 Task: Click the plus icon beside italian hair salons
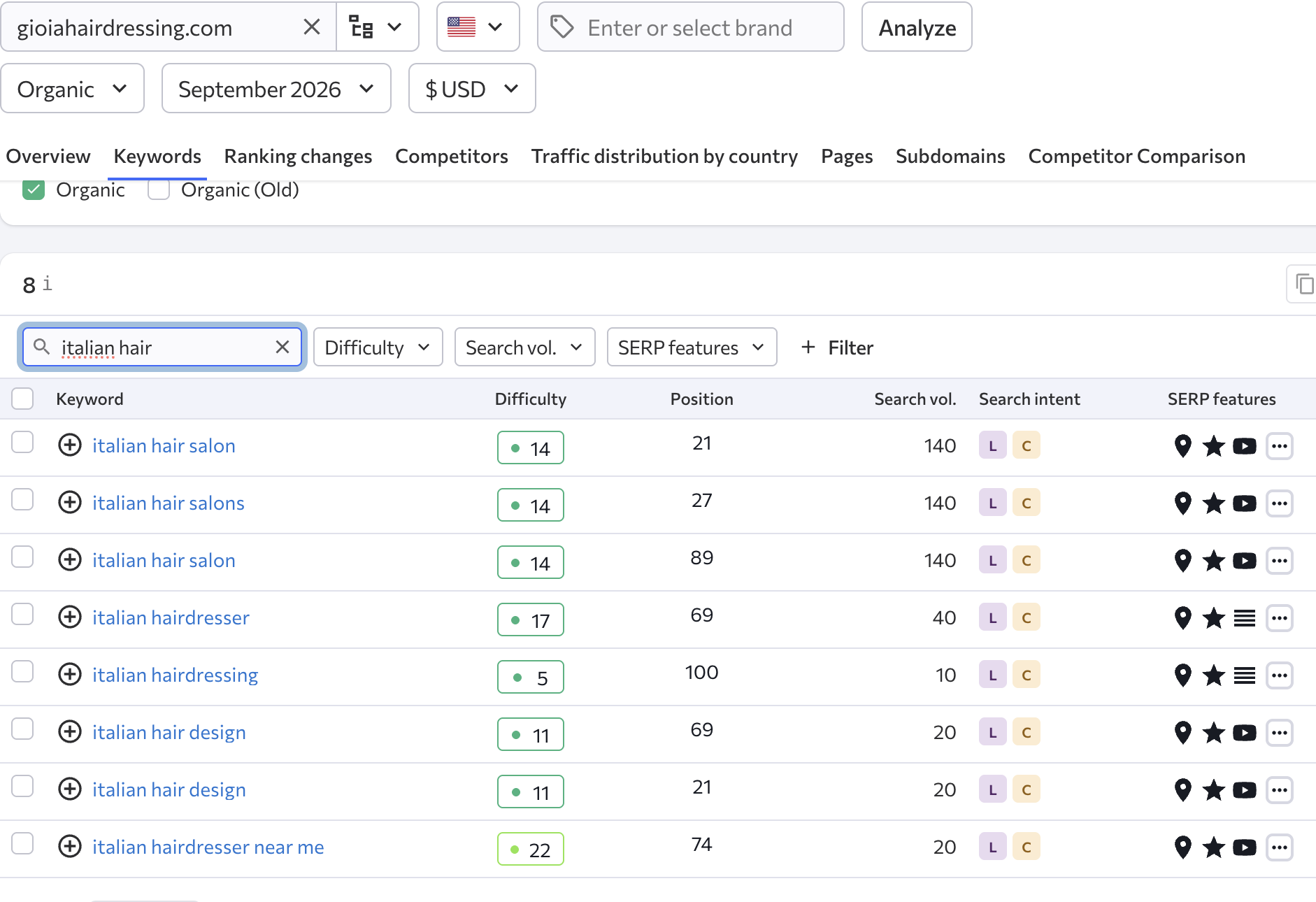click(x=69, y=503)
